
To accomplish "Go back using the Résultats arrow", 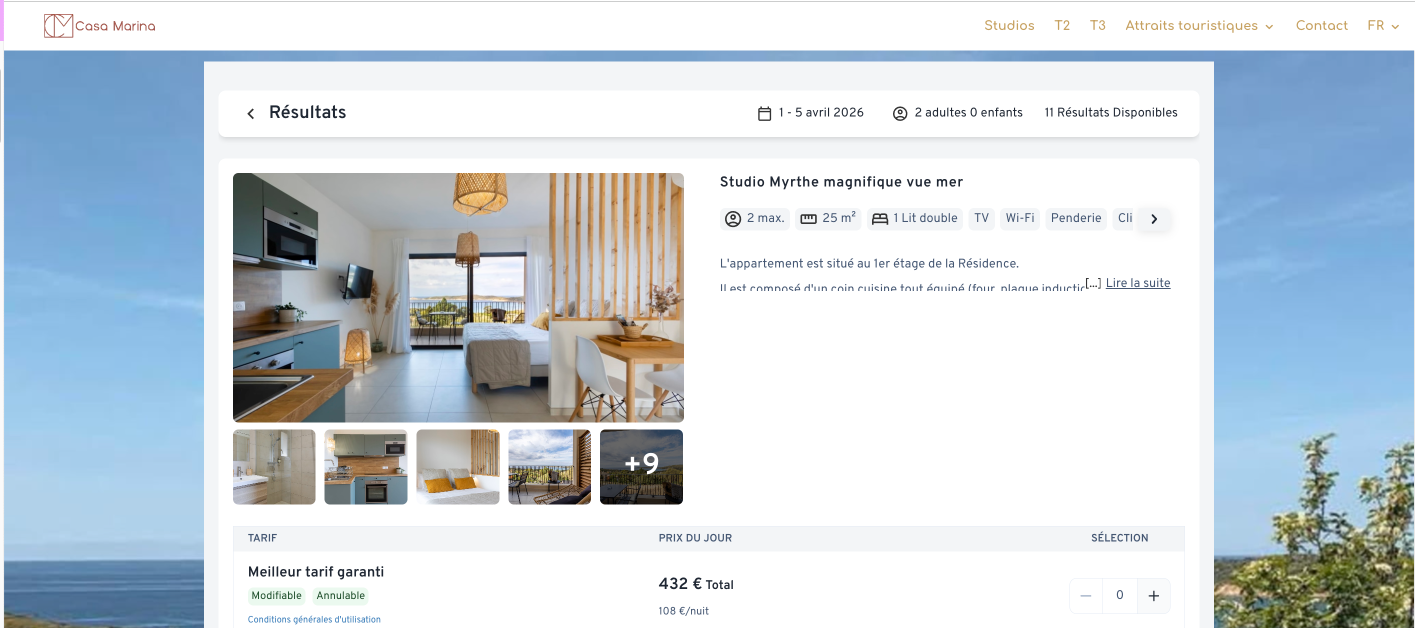I will click(251, 114).
